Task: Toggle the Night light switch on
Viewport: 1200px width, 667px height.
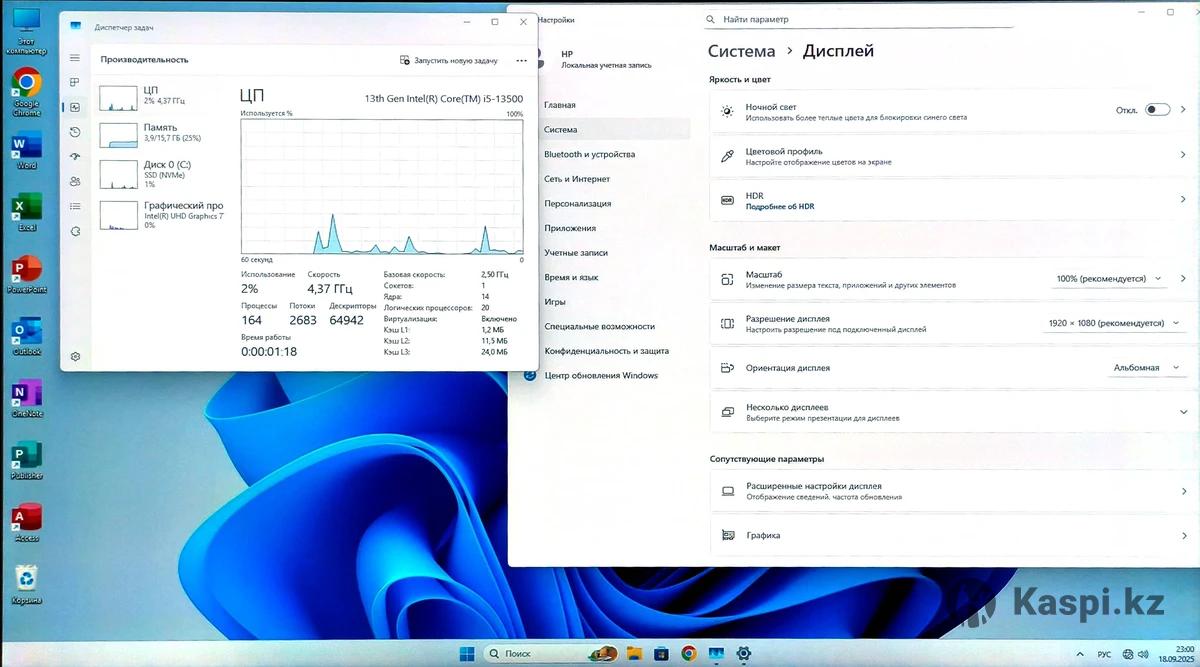Action: (1157, 110)
